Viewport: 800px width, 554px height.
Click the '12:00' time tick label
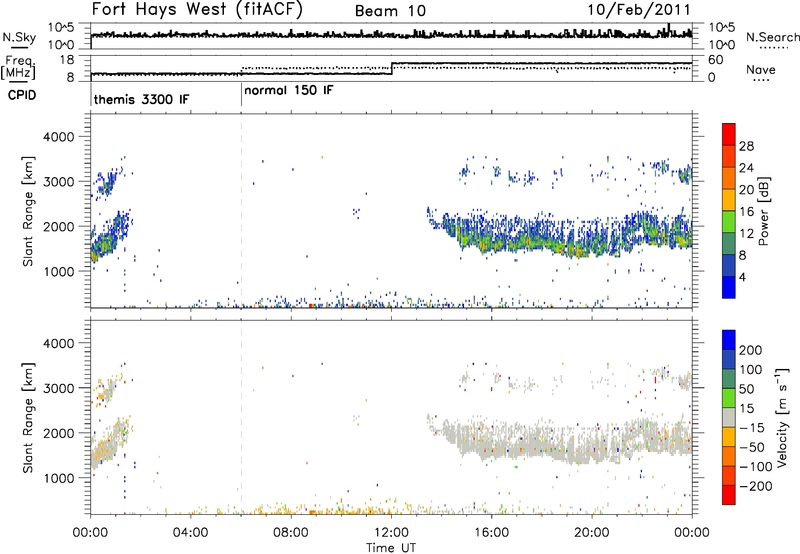(391, 533)
